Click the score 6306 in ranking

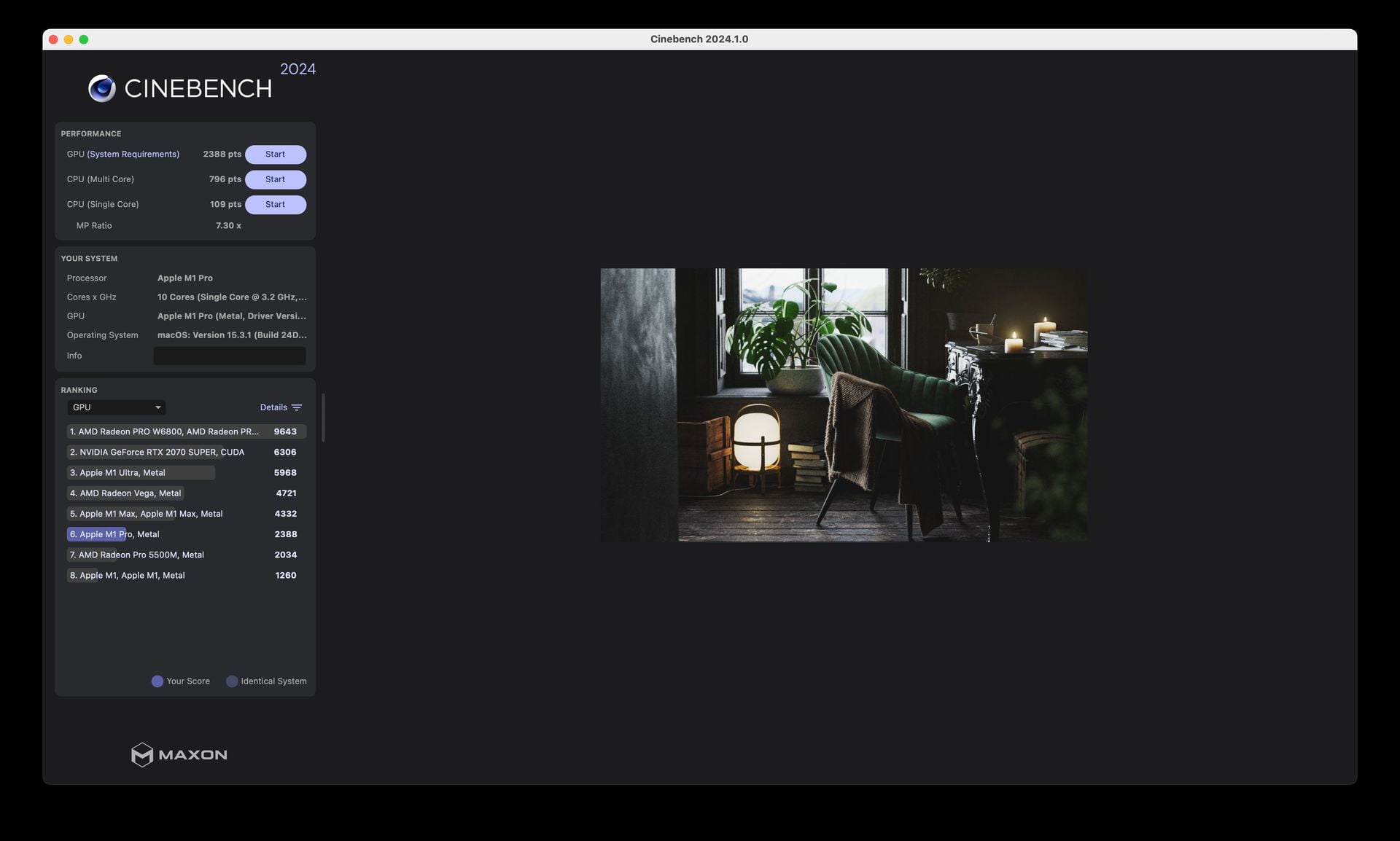click(x=285, y=452)
